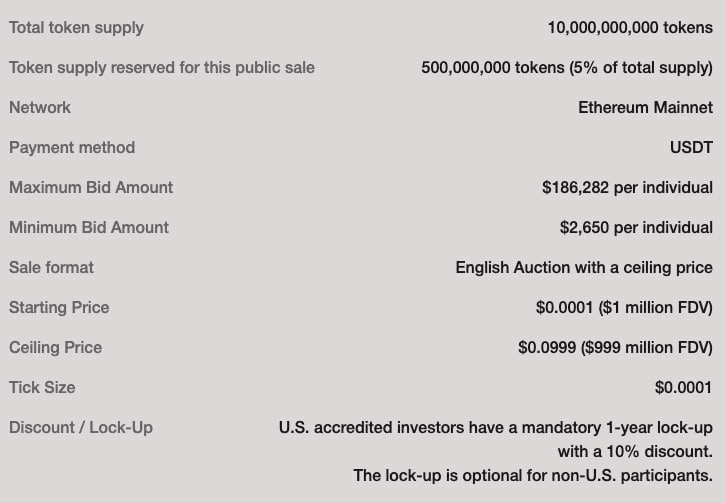Click the "Minimum Bid Amount" label
The width and height of the screenshot is (726, 503).
(x=89, y=227)
